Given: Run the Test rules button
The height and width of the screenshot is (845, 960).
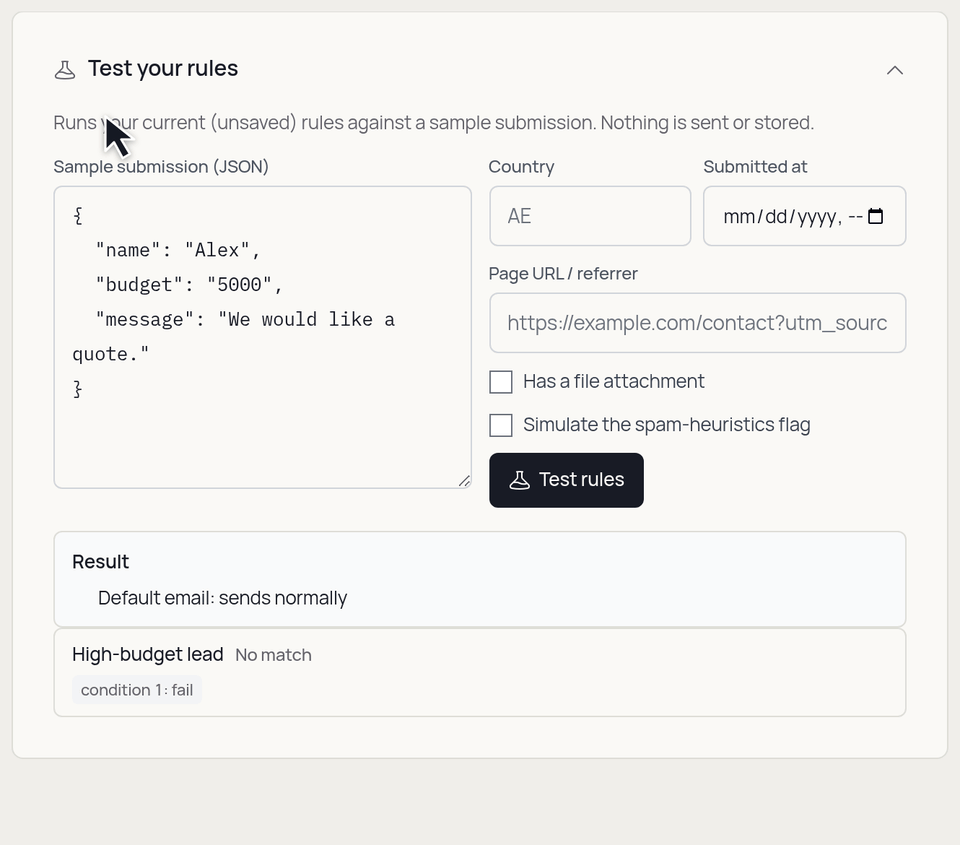Looking at the screenshot, I should click(x=566, y=480).
